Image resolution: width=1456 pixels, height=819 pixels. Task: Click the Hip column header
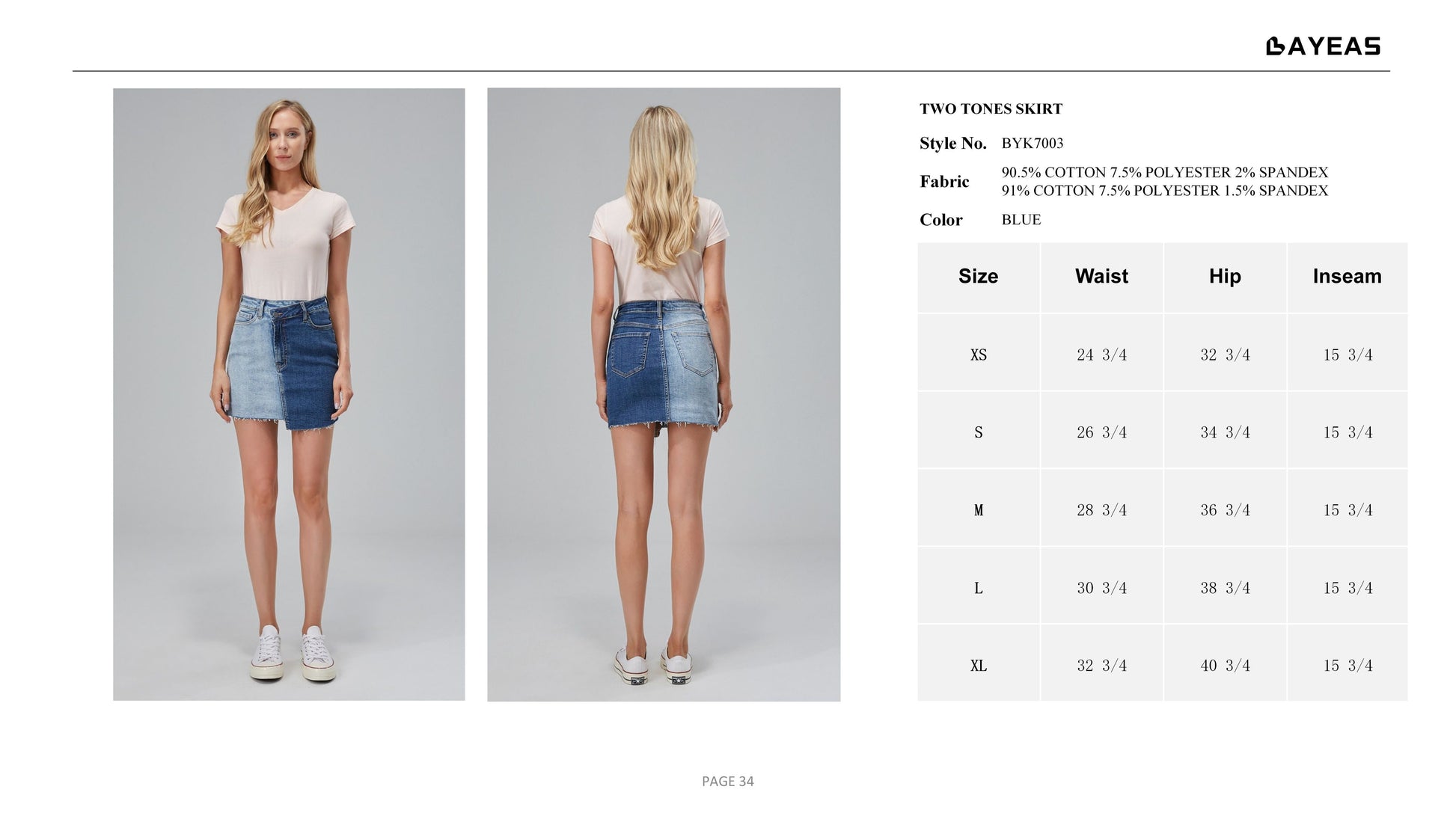click(1225, 277)
